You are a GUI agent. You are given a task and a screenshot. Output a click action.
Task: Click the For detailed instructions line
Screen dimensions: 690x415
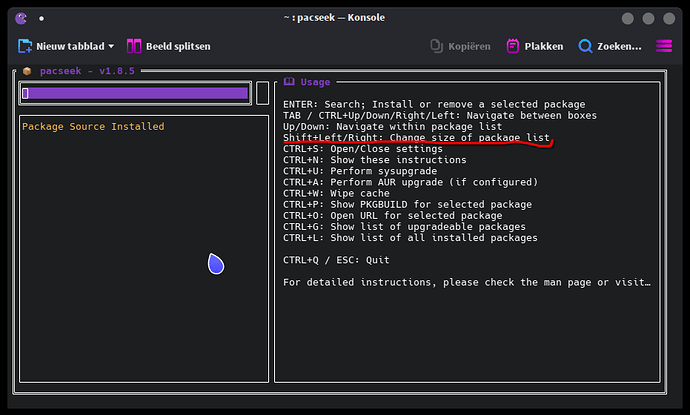(467, 282)
